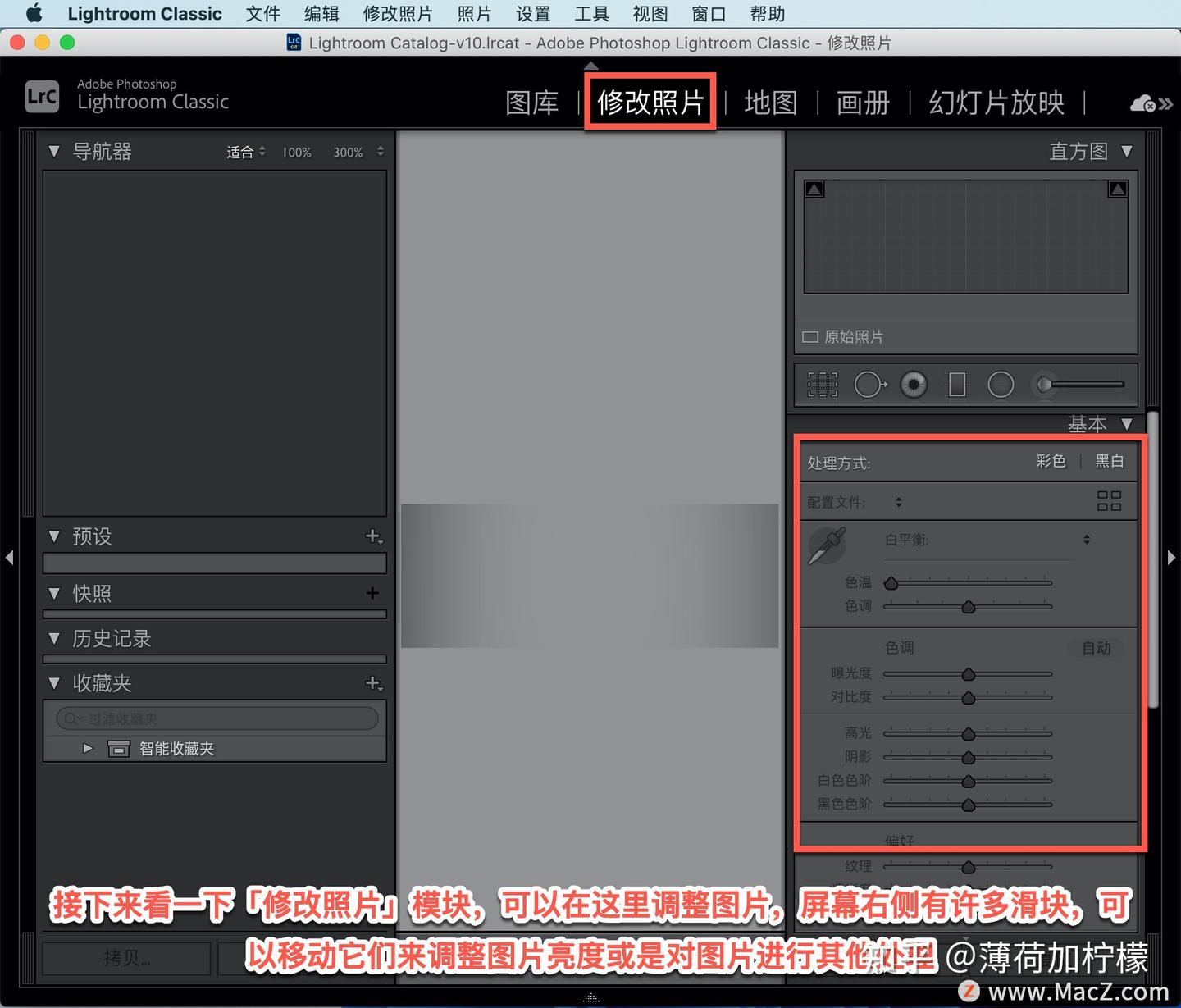Open the Tools (工具) menu

[x=591, y=14]
